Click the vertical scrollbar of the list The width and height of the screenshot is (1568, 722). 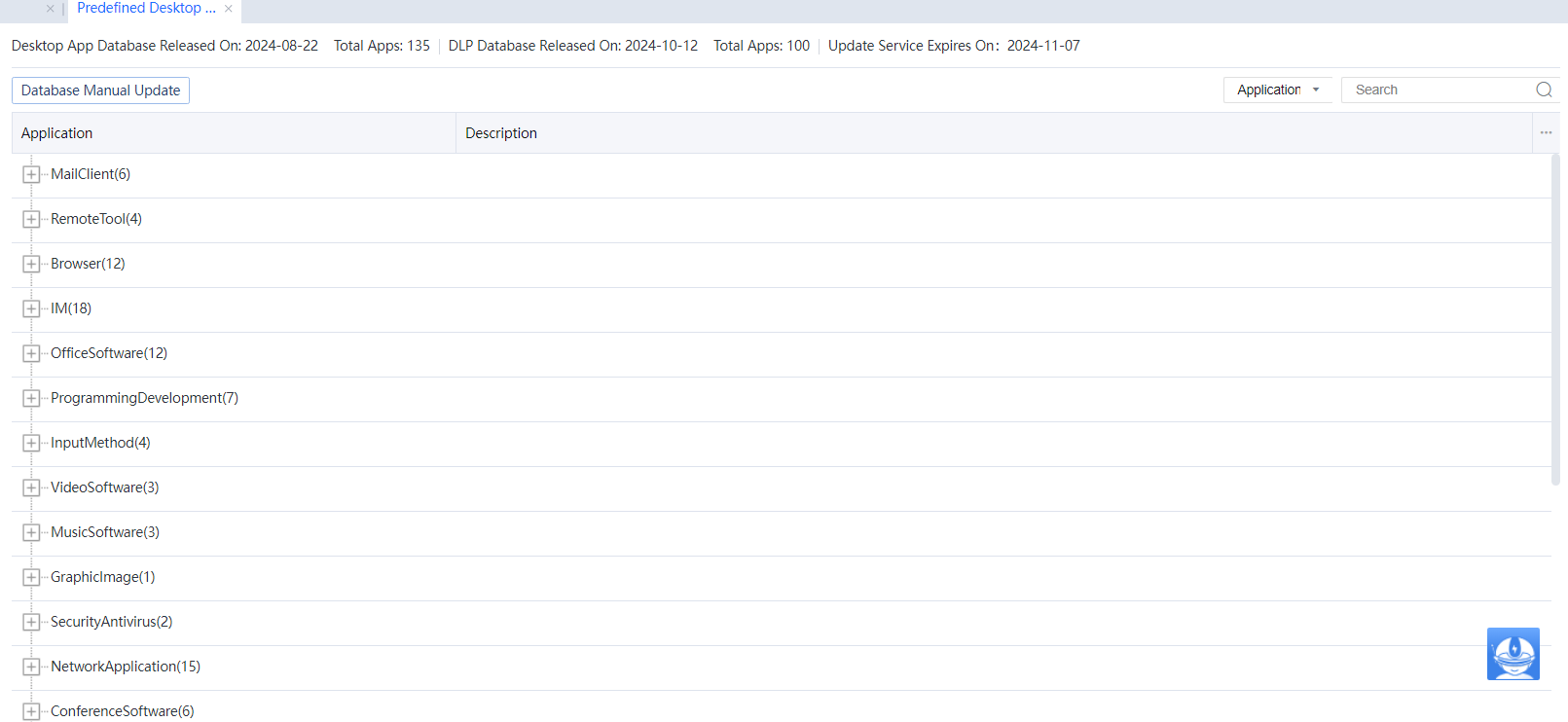(x=1555, y=319)
